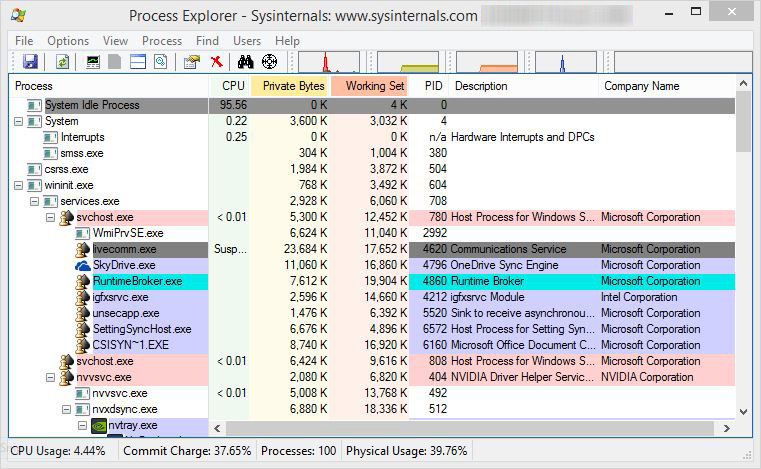Collapse the wininit.exe tree node
This screenshot has width=761, height=469.
click(18, 185)
